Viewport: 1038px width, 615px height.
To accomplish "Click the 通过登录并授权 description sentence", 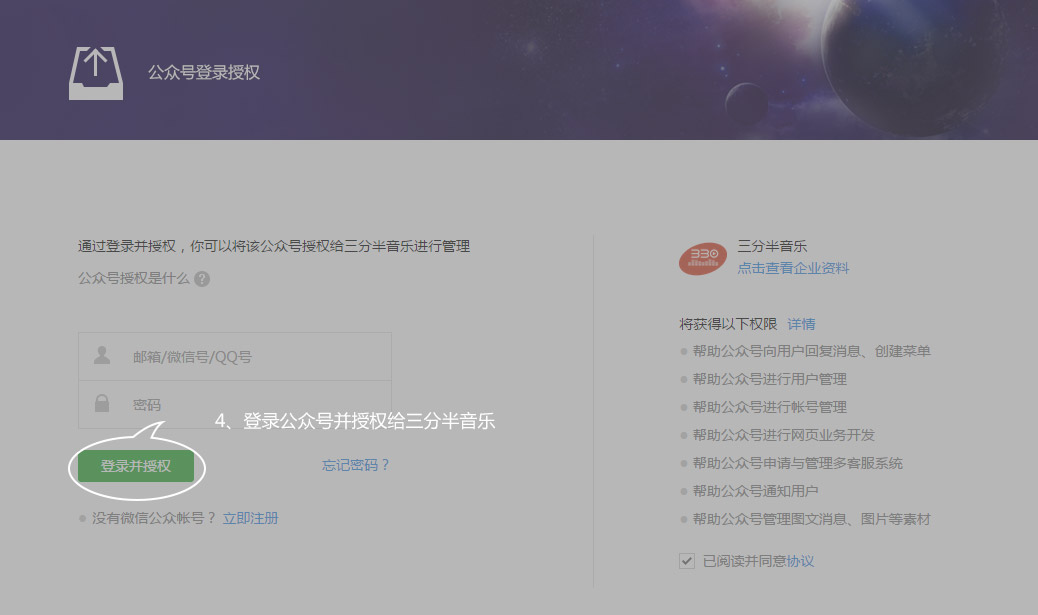I will [274, 246].
